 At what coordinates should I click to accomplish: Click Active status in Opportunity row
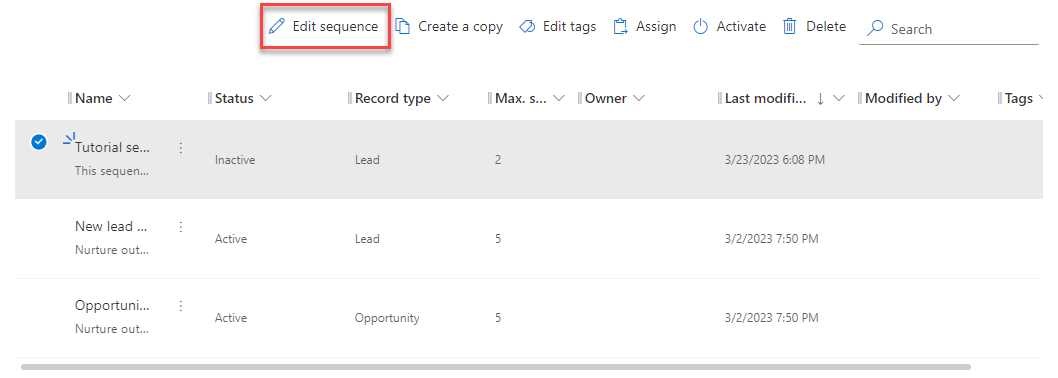click(231, 318)
